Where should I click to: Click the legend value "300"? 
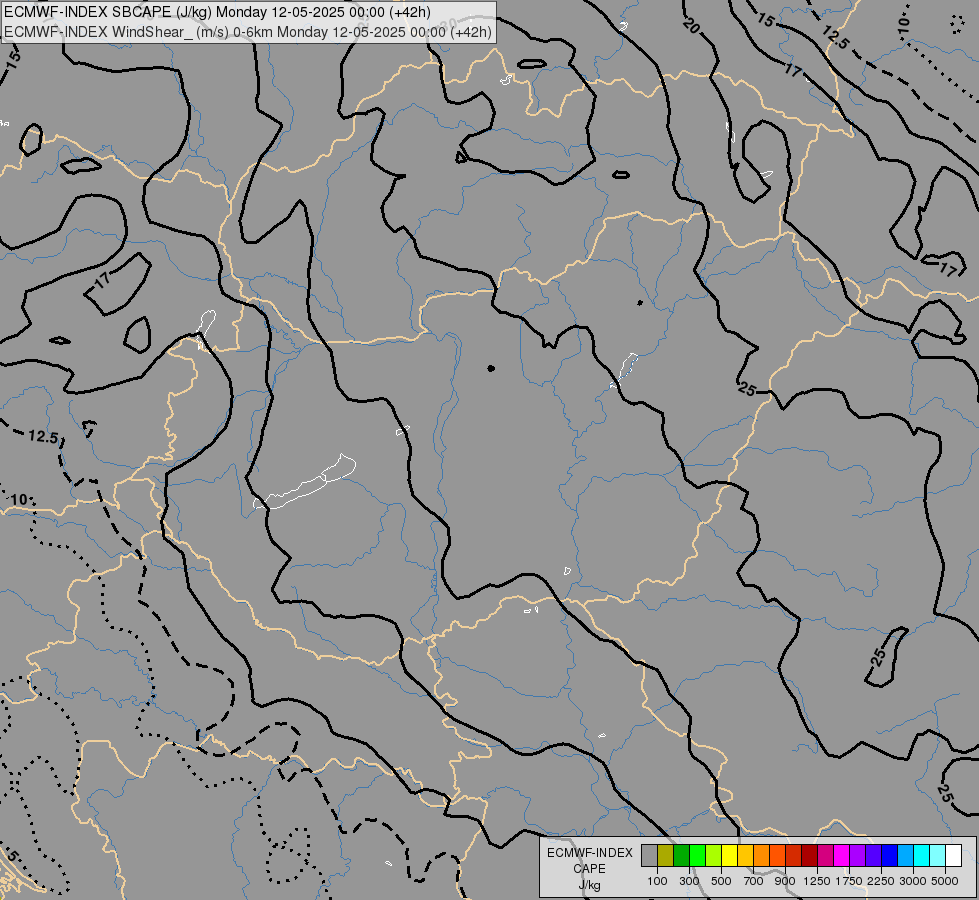click(689, 881)
